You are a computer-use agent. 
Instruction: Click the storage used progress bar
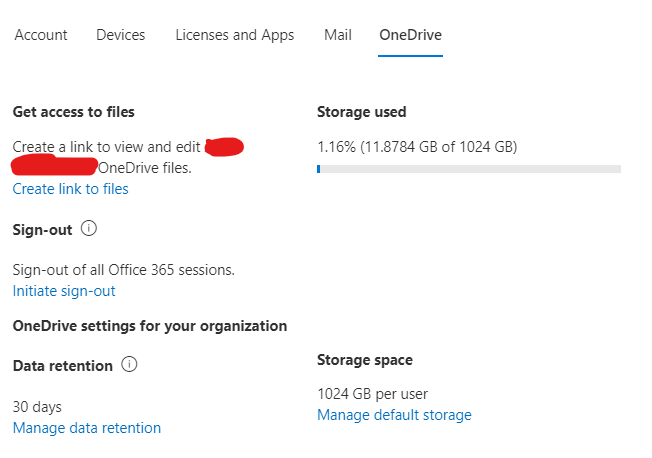[468, 169]
